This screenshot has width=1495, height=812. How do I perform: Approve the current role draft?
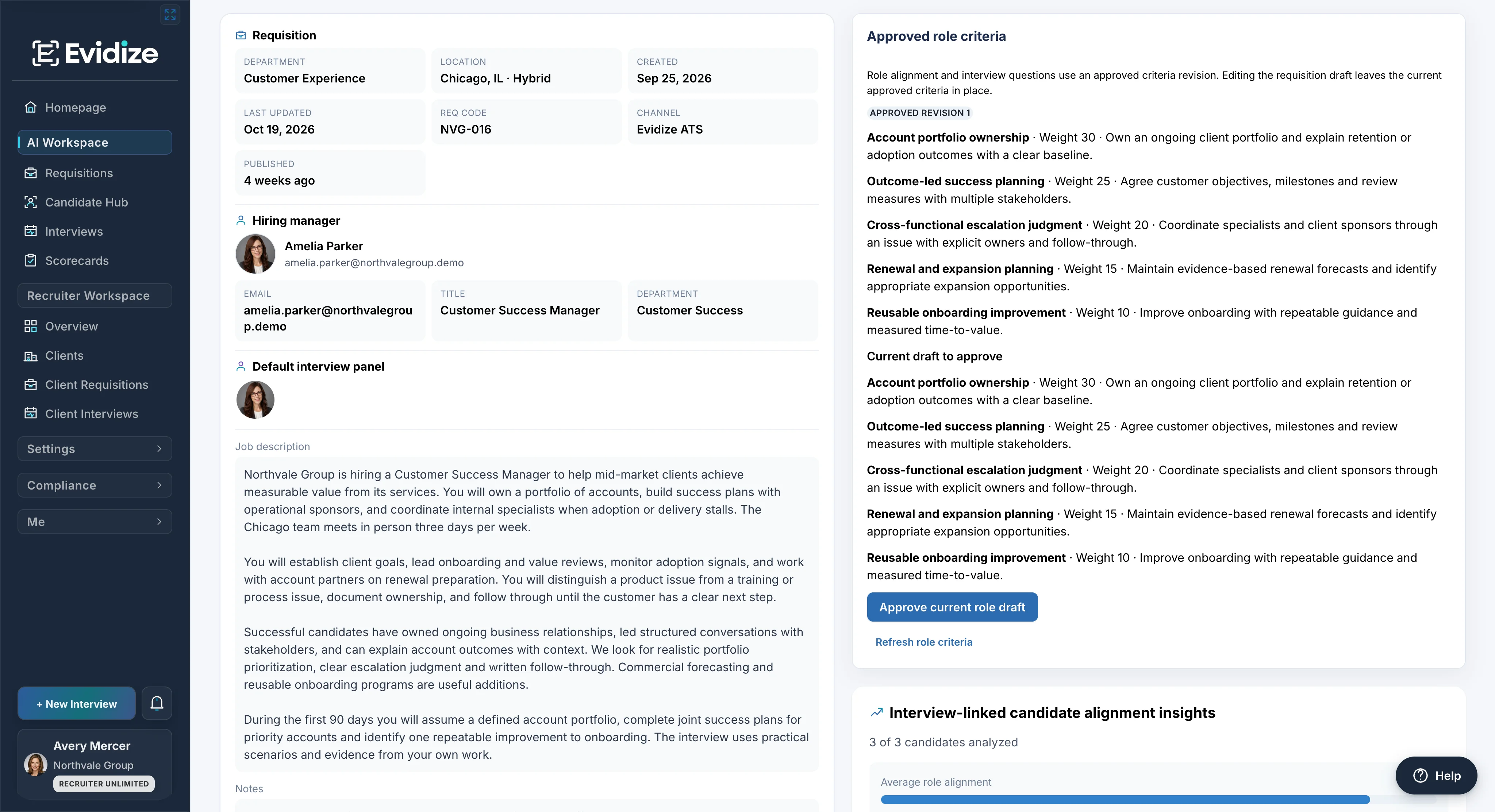952,607
